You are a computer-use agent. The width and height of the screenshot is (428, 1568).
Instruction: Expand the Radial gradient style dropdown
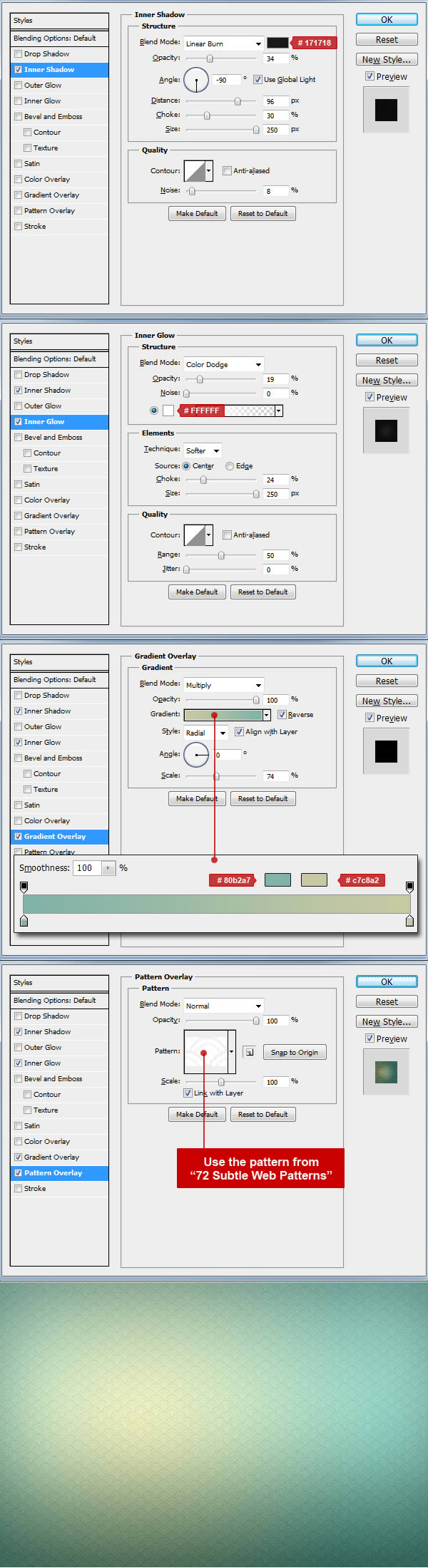pyautogui.click(x=205, y=733)
